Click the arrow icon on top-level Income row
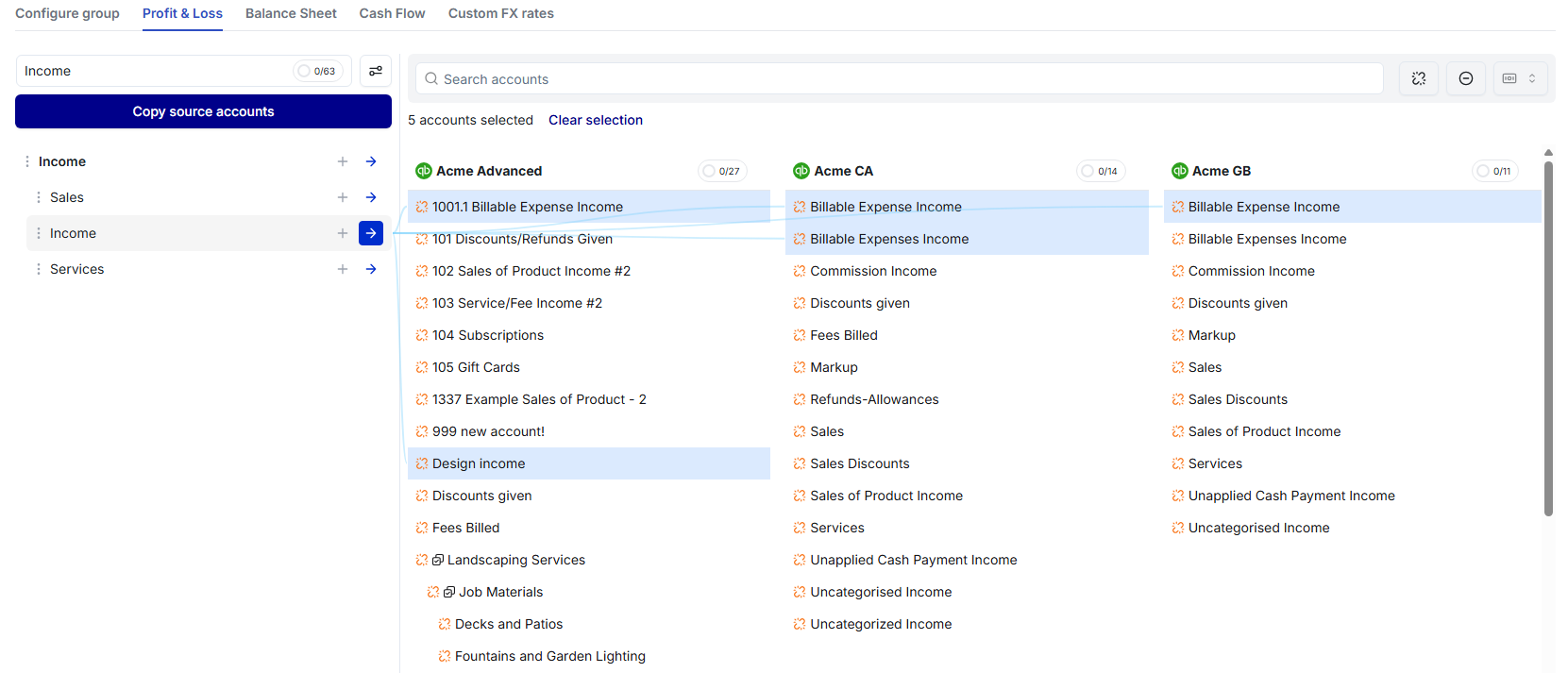The width and height of the screenshot is (1568, 673). tap(371, 161)
